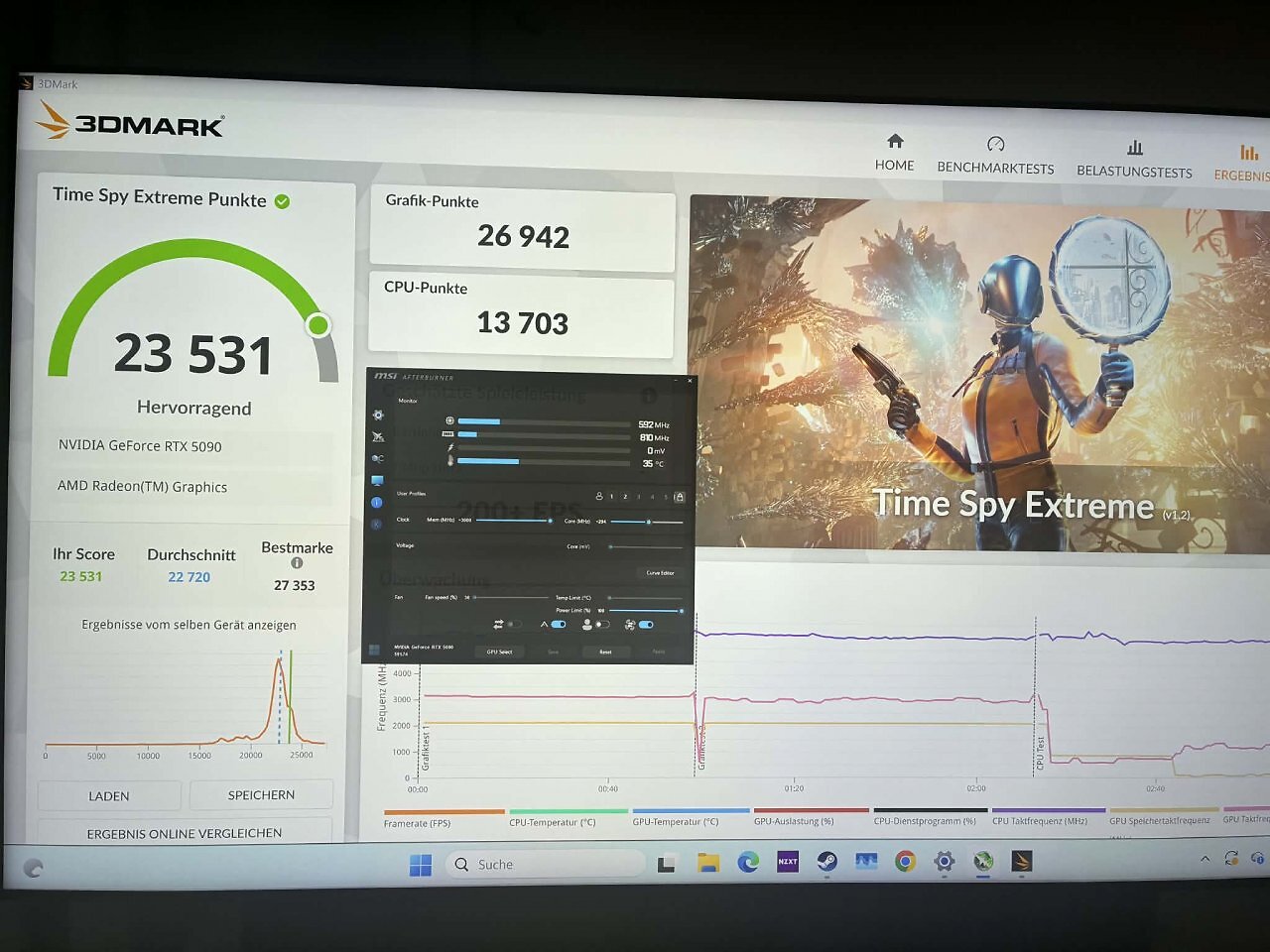1270x952 pixels.
Task: Click the Core (MHz) clock slider handle
Action: pyautogui.click(x=648, y=522)
